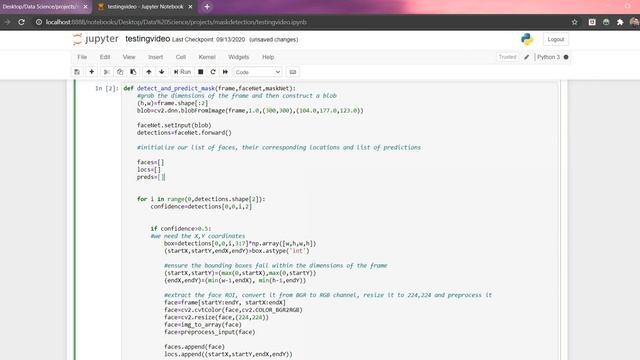Click the Python logo icon
Viewport: 640px width, 360px height.
click(527, 39)
